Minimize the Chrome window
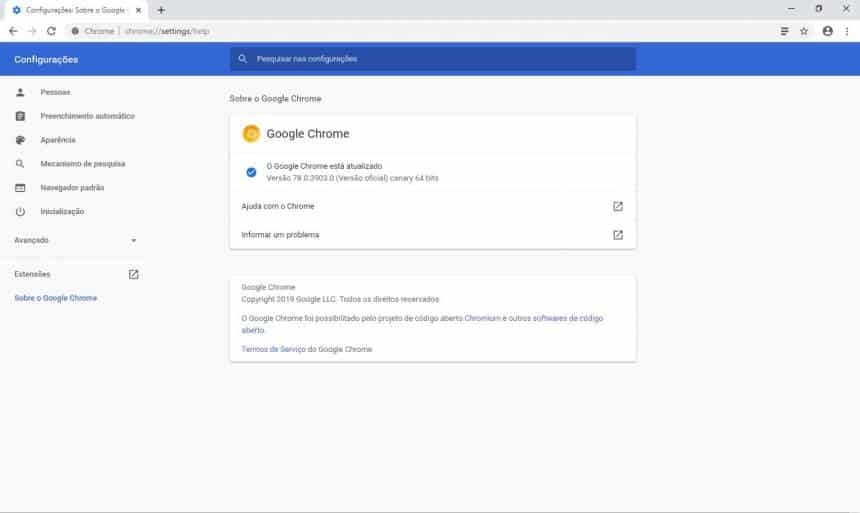The image size is (860, 513). (x=791, y=9)
